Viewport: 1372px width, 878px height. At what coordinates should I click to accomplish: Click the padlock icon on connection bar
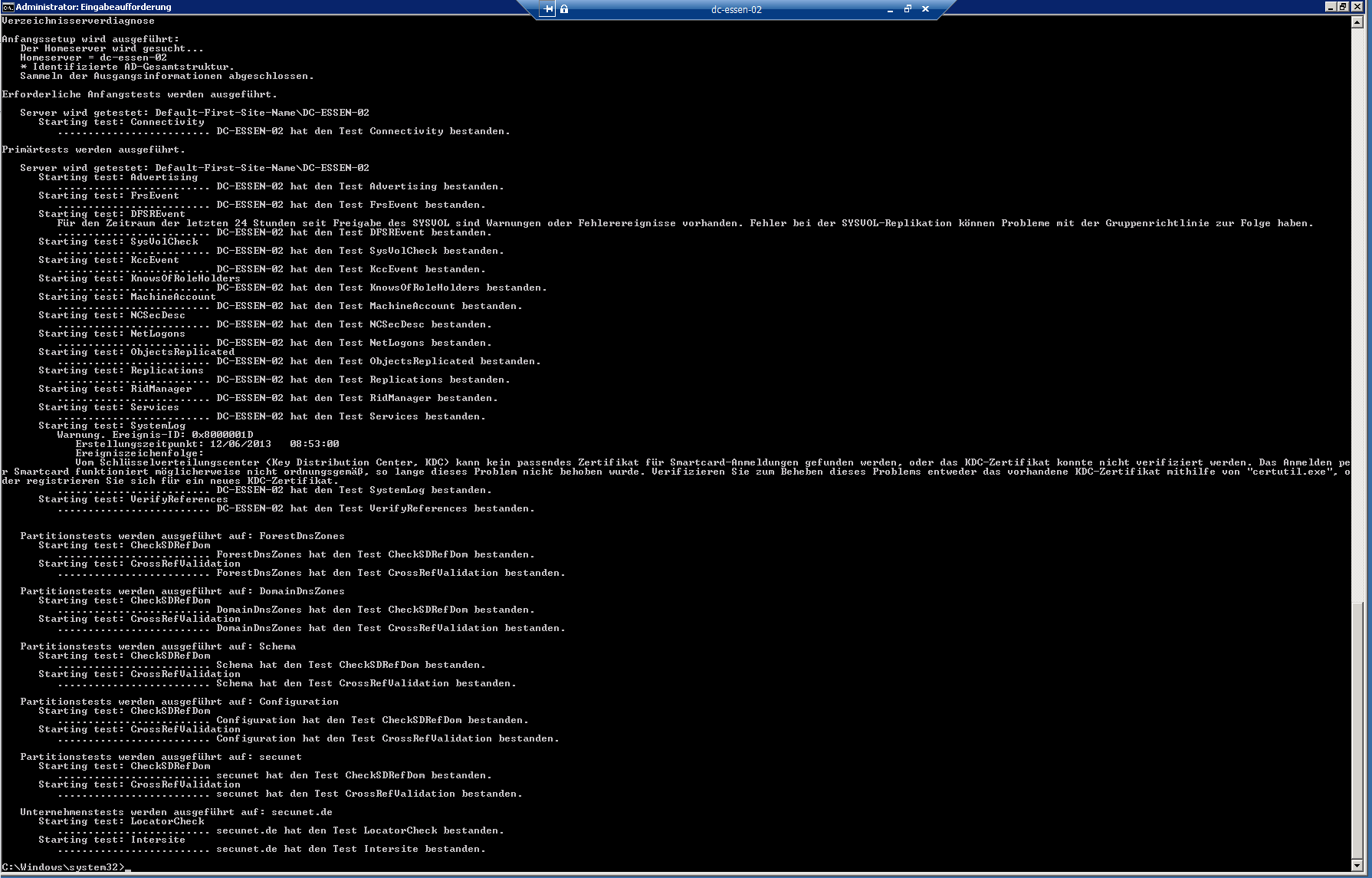coord(564,9)
